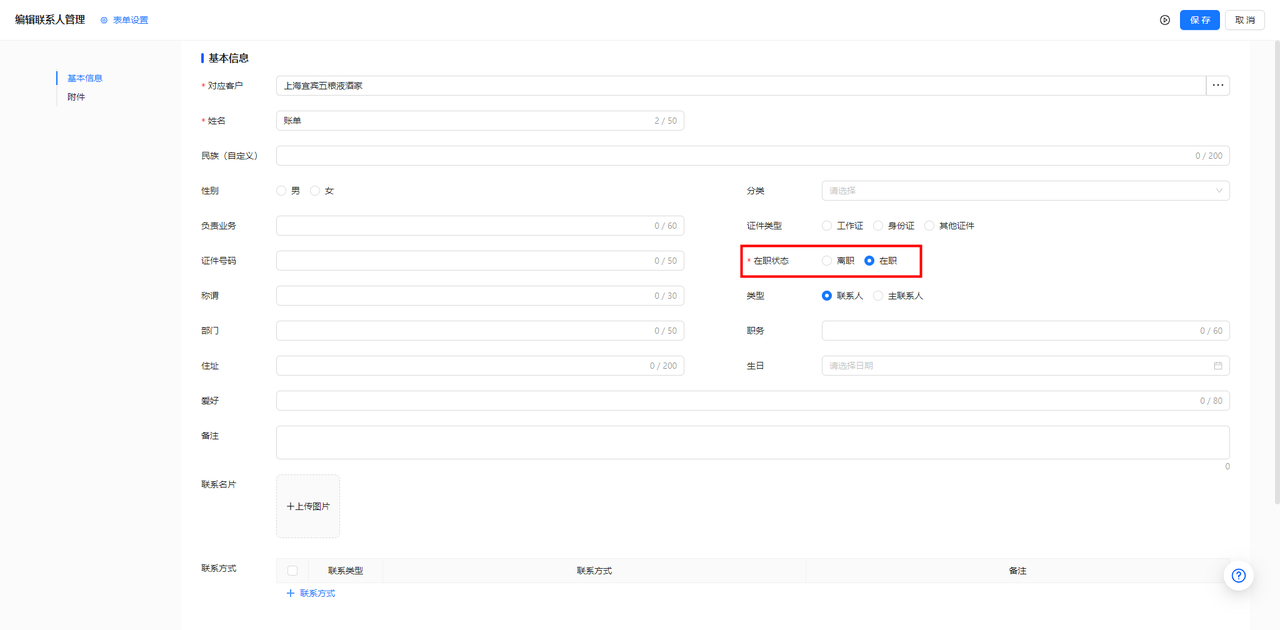Screen dimensions: 1280x630
Task: Tick the contact methods table header checkbox
Action: 292,571
